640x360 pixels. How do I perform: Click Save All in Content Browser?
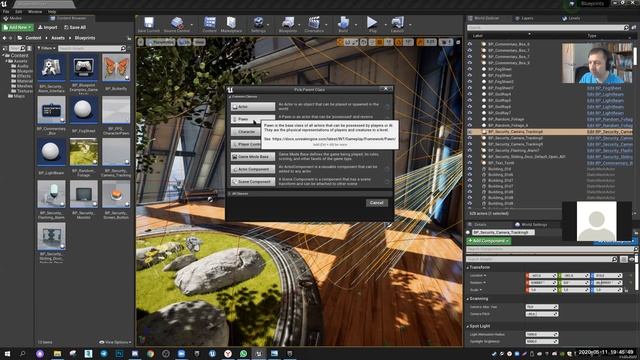click(75, 27)
